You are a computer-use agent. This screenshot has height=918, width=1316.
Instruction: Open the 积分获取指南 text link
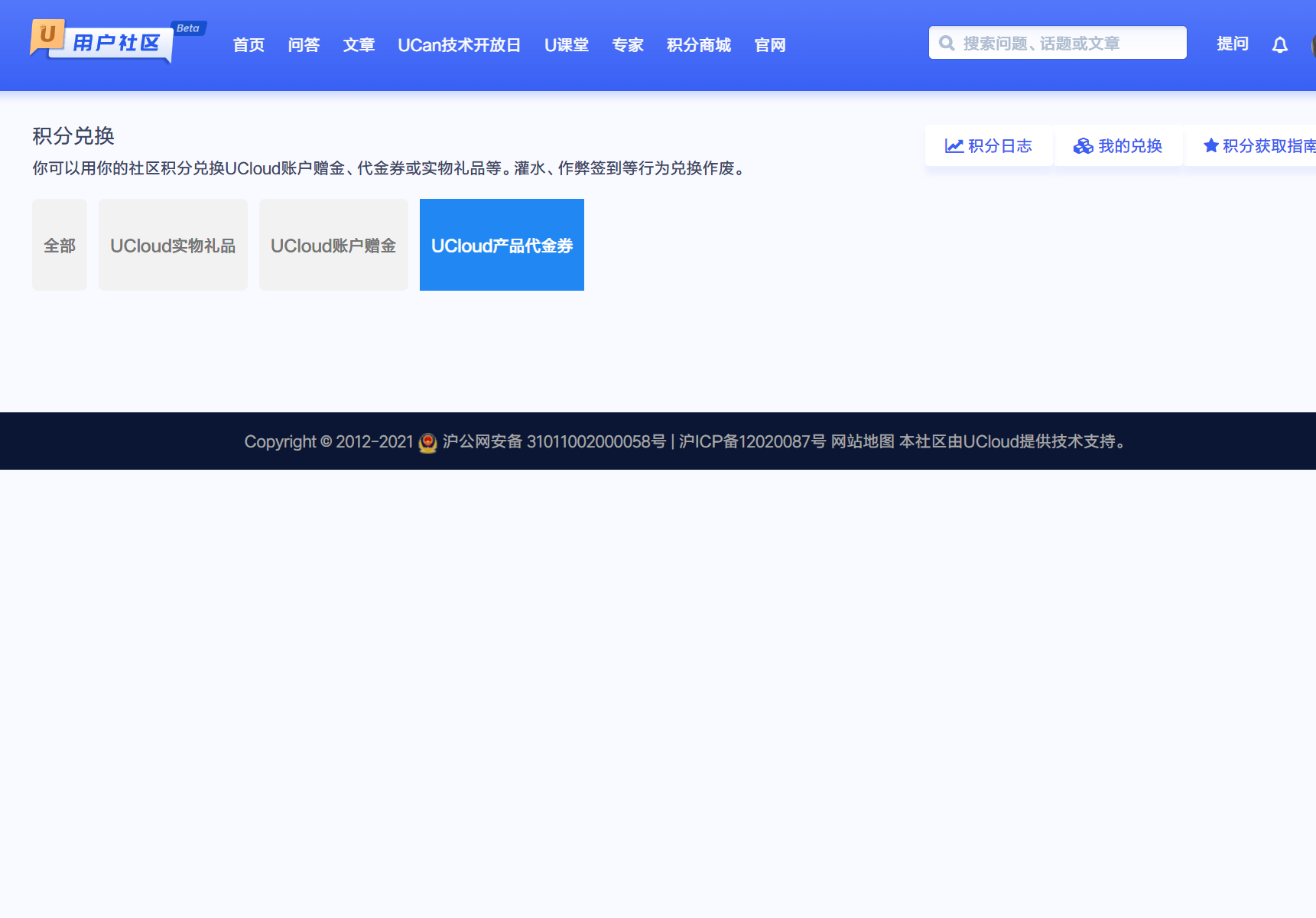1269,146
